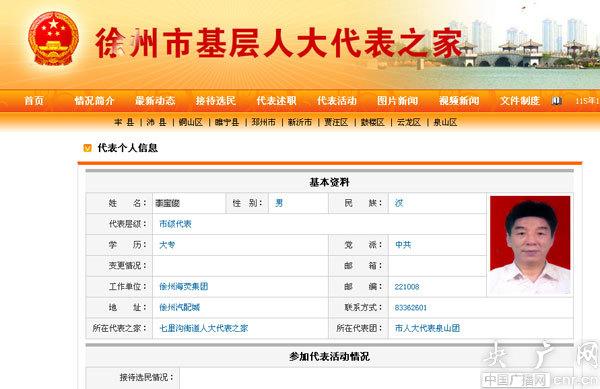Click the national emblem logo
The width and height of the screenshot is (600, 389).
click(54, 39)
